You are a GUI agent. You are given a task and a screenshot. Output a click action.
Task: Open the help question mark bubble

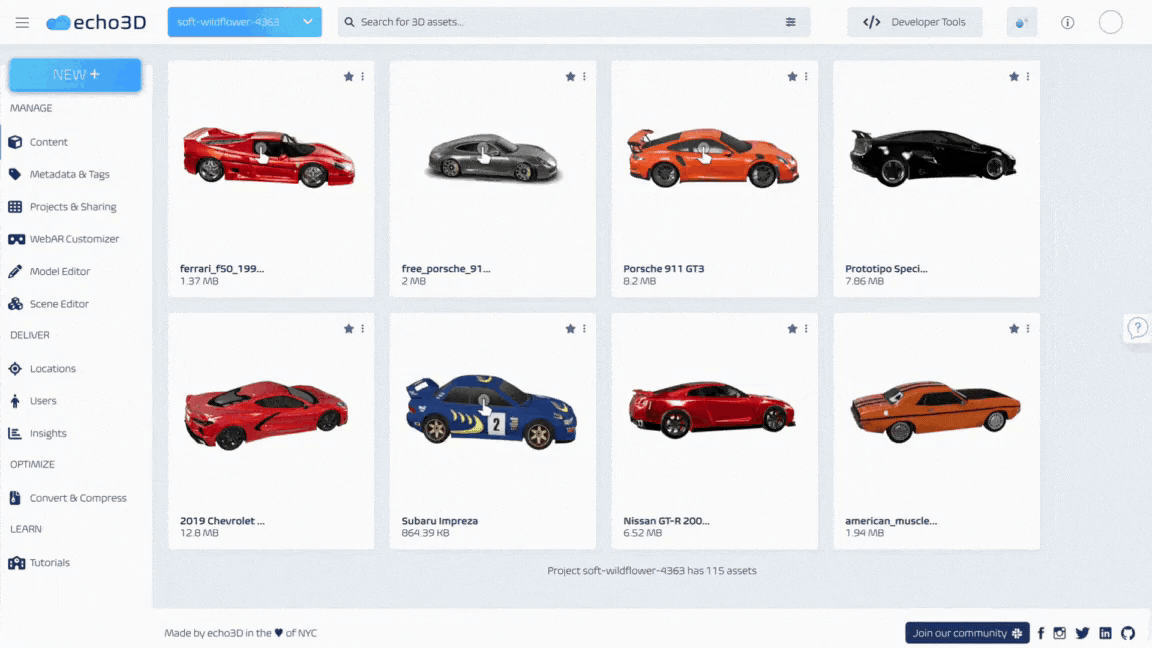pyautogui.click(x=1137, y=328)
